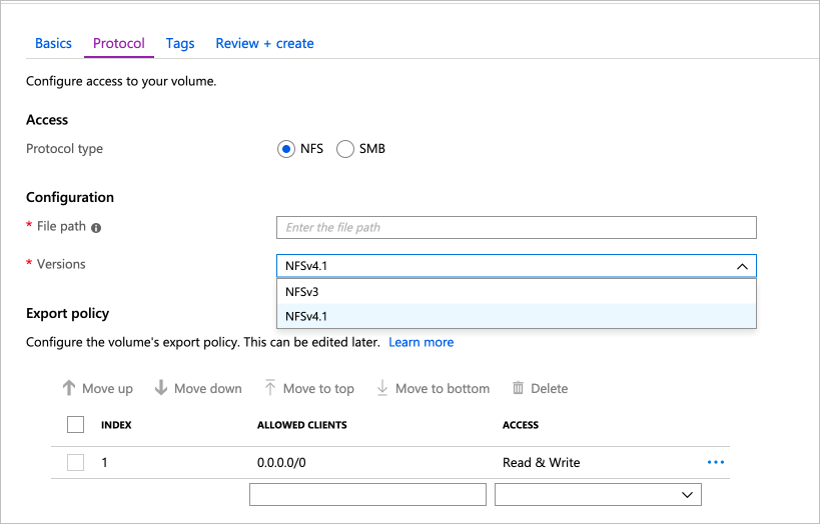Select the SMB protocol radio button
The height and width of the screenshot is (524, 820).
coord(345,149)
